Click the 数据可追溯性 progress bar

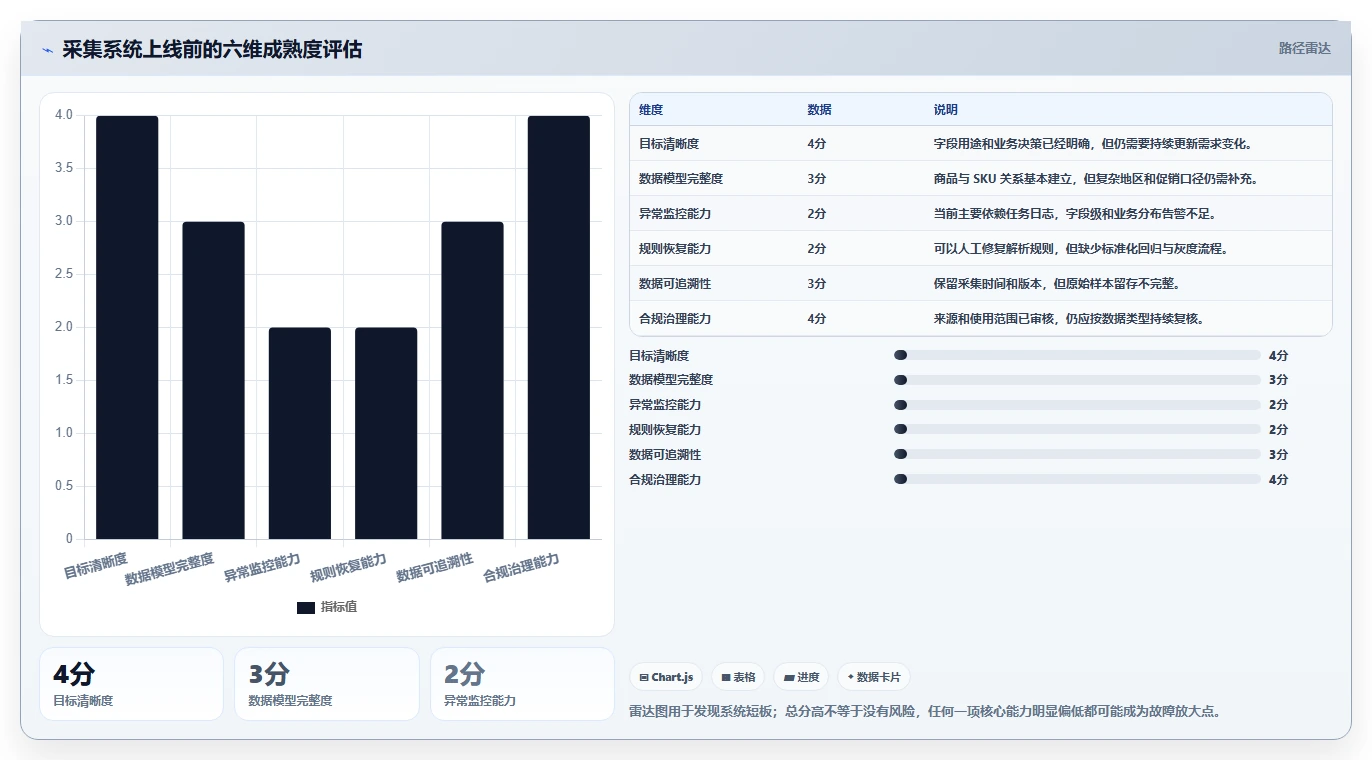tap(1077, 454)
